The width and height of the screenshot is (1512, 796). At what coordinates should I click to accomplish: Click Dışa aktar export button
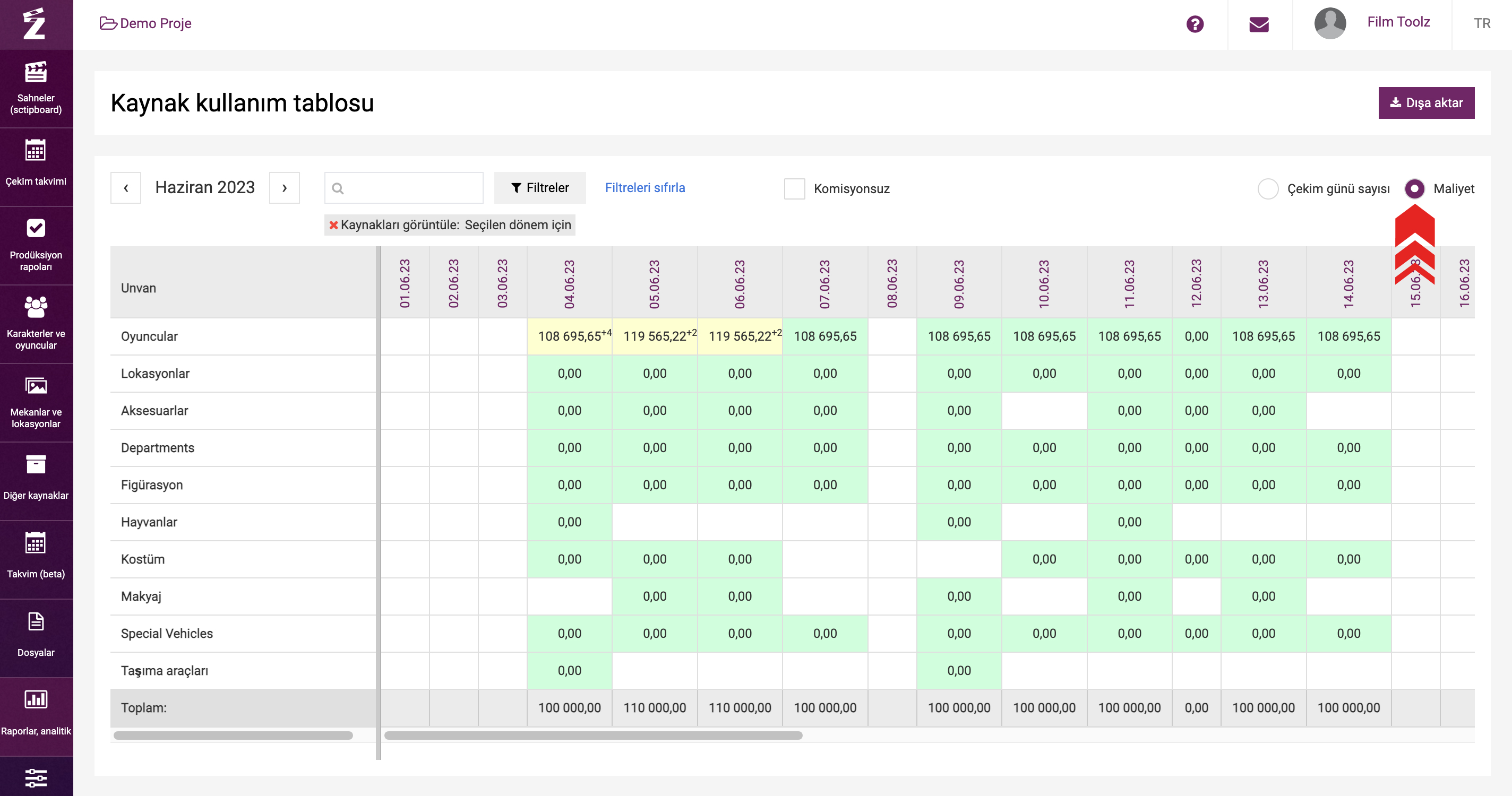pyautogui.click(x=1427, y=102)
